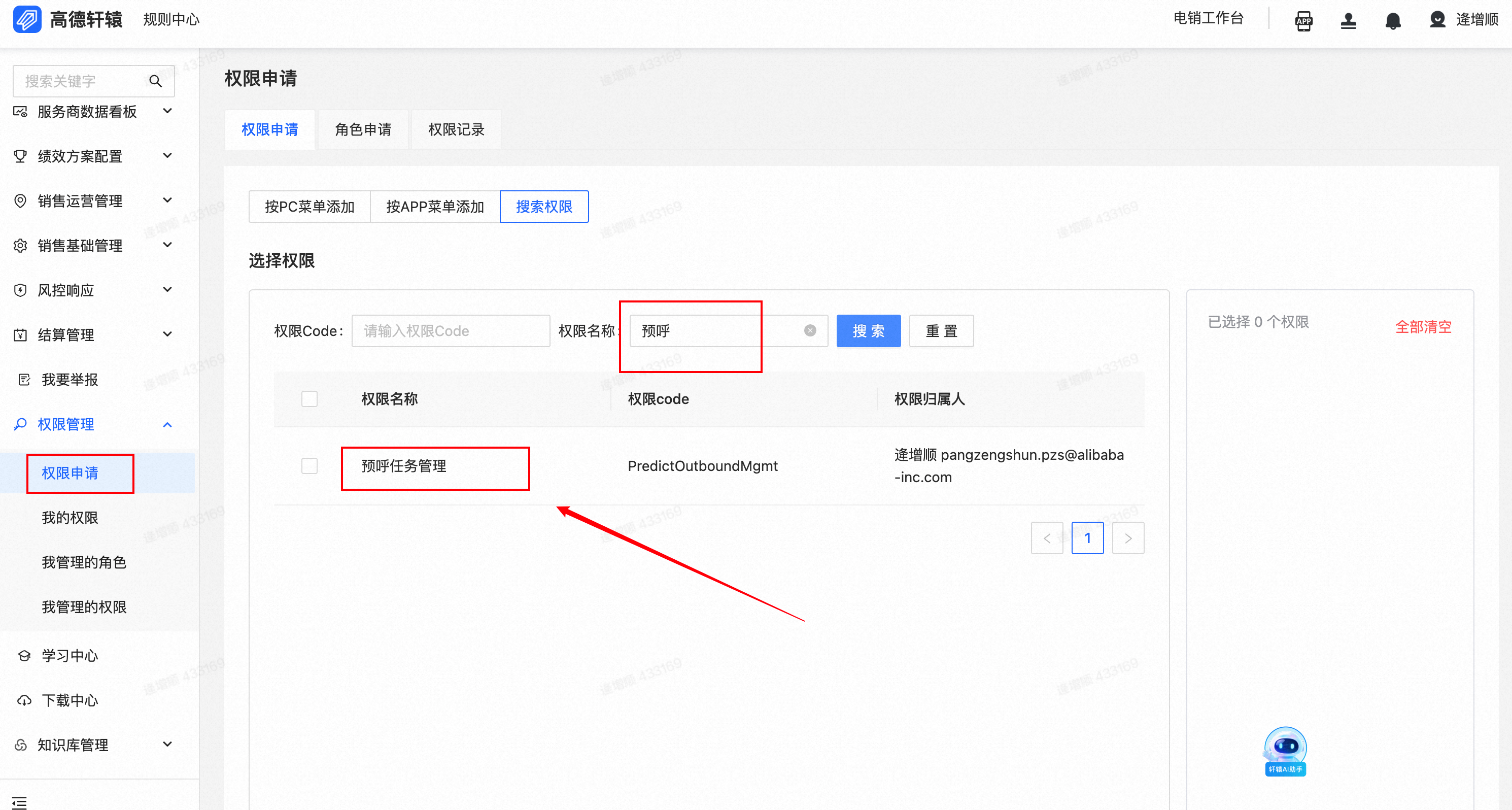Image resolution: width=1512 pixels, height=810 pixels.
Task: Click the 服务商数据看板 dashboard icon
Action: pos(20,112)
